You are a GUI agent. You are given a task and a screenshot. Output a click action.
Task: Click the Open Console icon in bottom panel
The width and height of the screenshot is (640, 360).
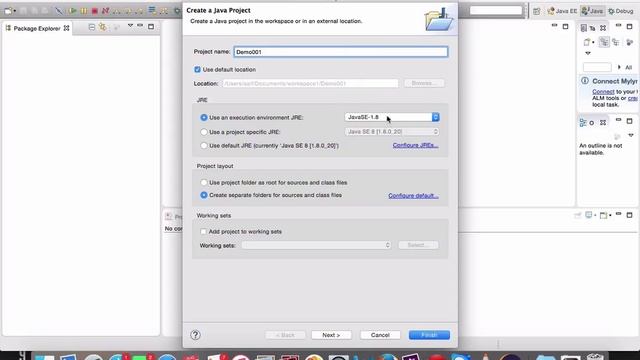pyautogui.click(x=603, y=215)
